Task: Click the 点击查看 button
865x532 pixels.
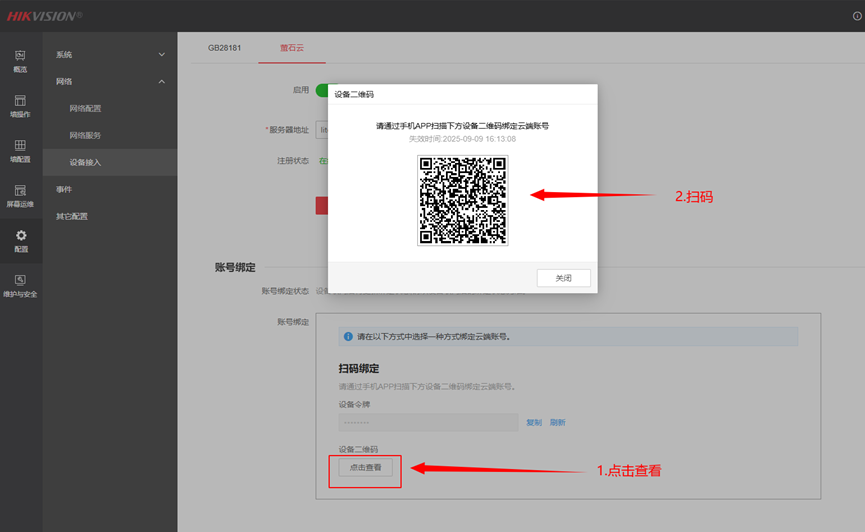Action: pyautogui.click(x=365, y=467)
